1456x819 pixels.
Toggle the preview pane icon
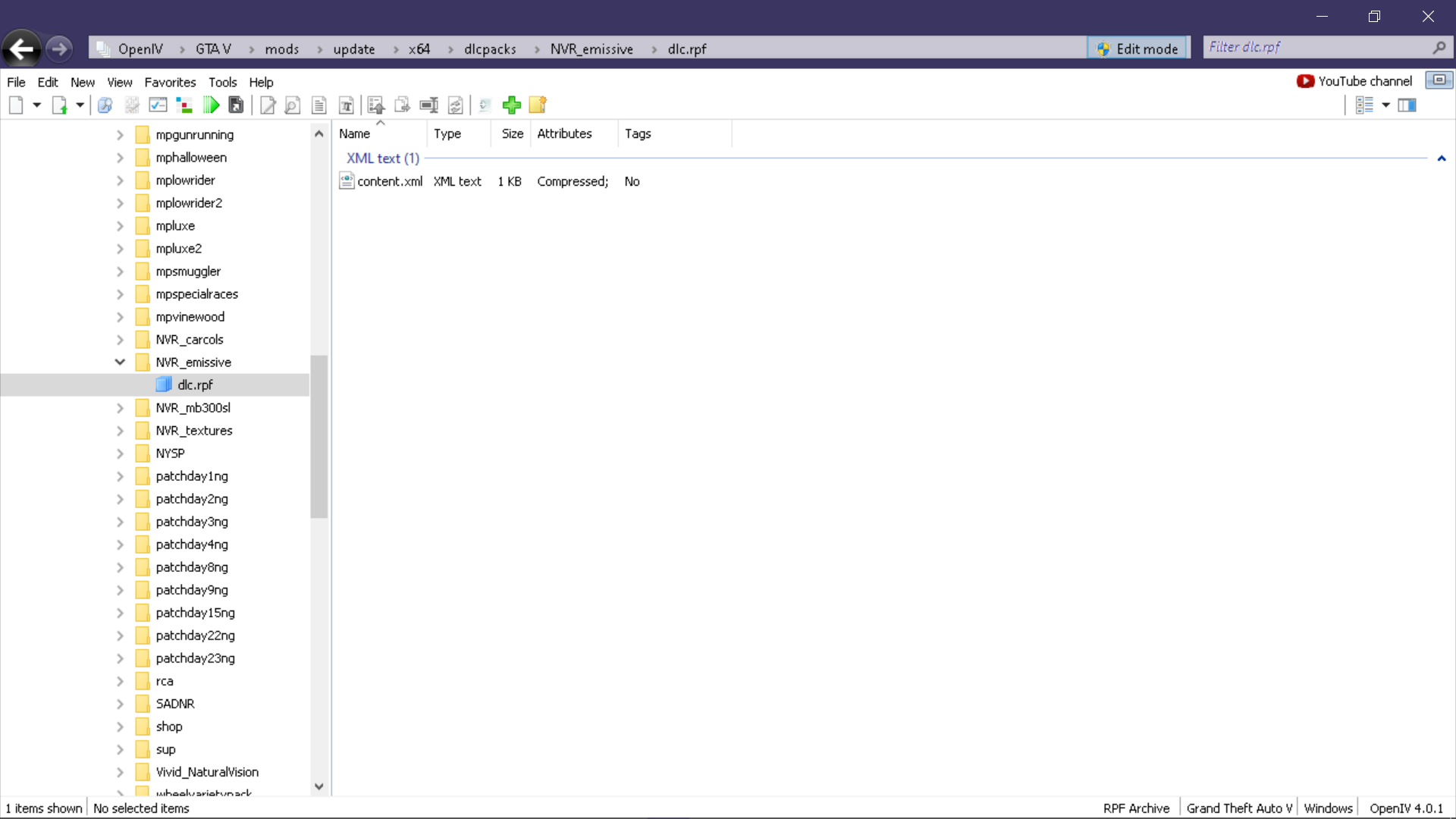[1407, 105]
